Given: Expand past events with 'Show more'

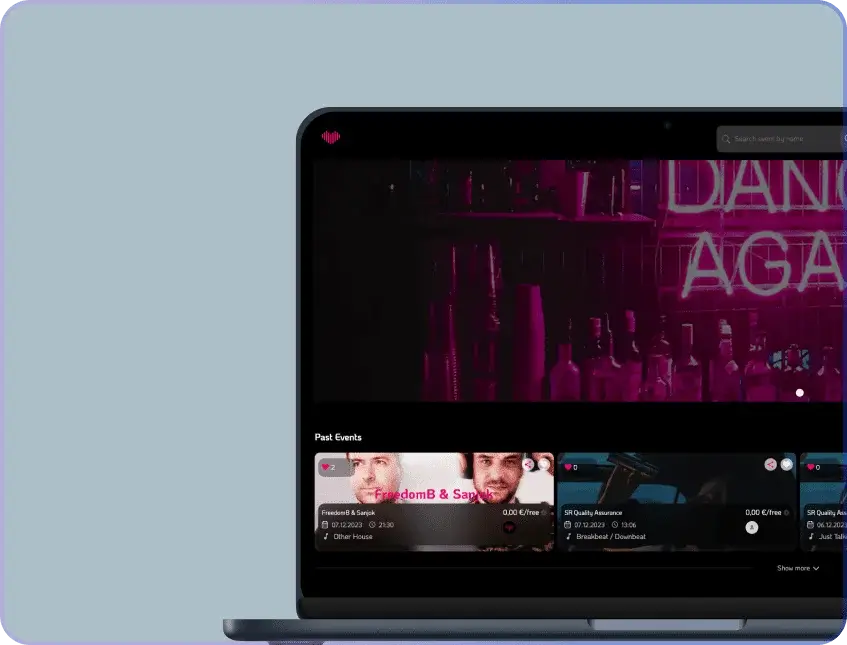Looking at the screenshot, I should 798,568.
